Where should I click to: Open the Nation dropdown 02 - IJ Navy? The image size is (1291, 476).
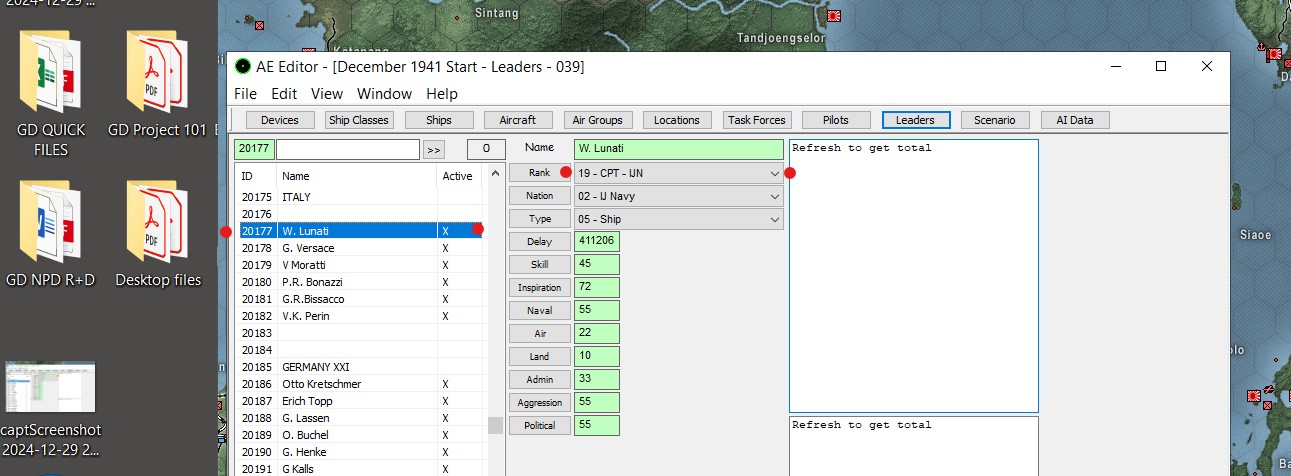[679, 195]
